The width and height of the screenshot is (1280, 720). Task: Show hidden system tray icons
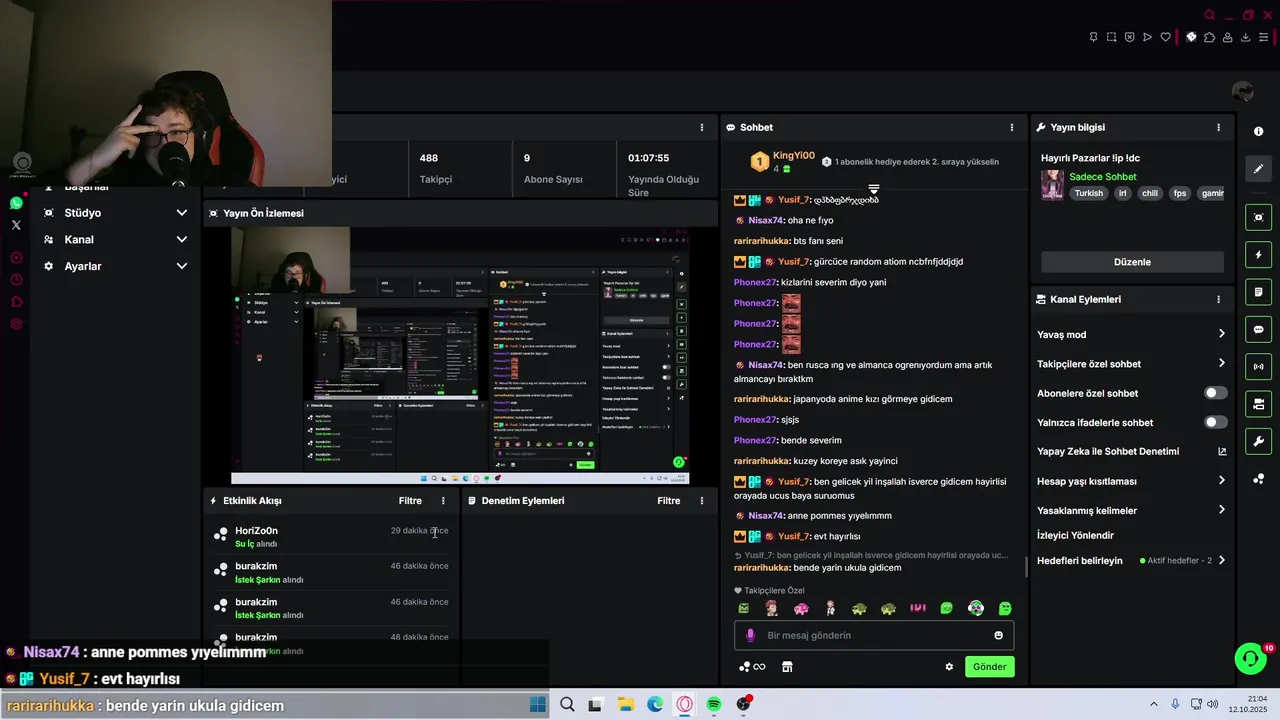1153,704
